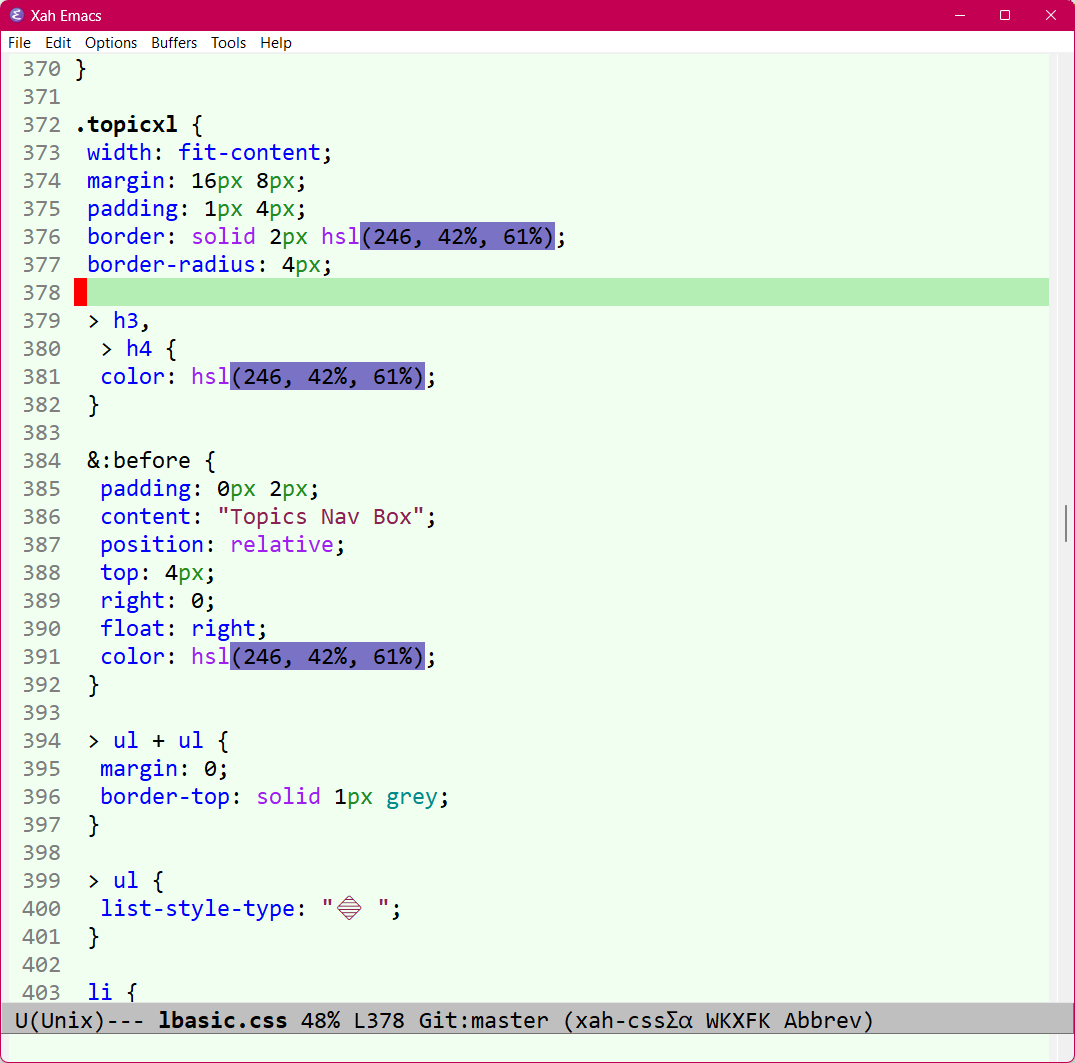The image size is (1075, 1063).
Task: Click line number 370 in the margin
Action: point(42,69)
